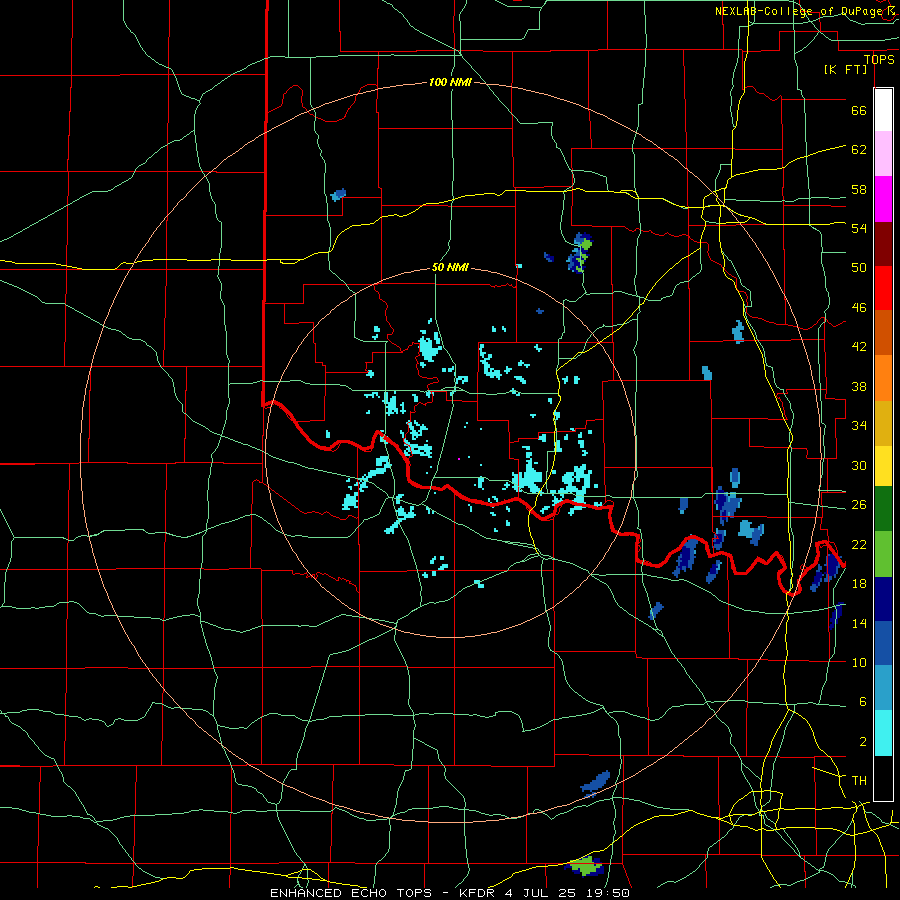The height and width of the screenshot is (900, 900).
Task: Click the 42 scale value
Action: click(859, 347)
